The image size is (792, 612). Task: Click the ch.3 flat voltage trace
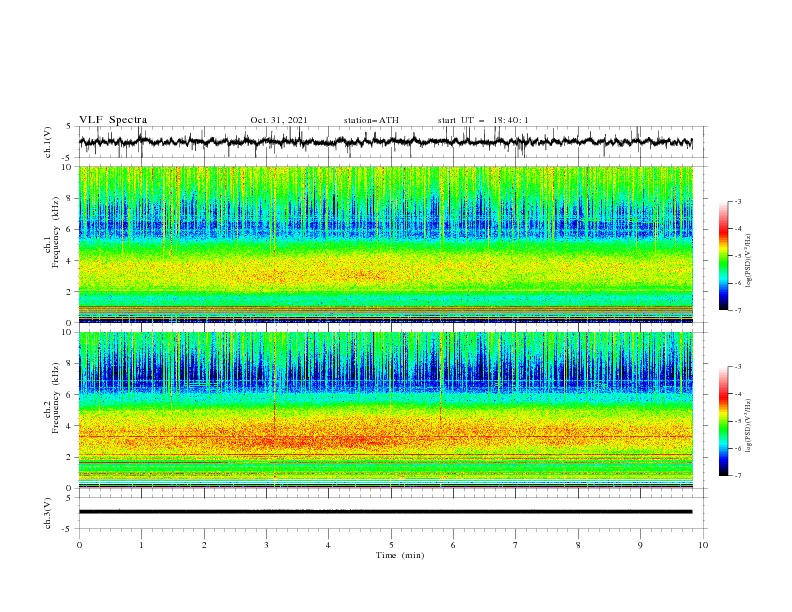click(x=385, y=512)
